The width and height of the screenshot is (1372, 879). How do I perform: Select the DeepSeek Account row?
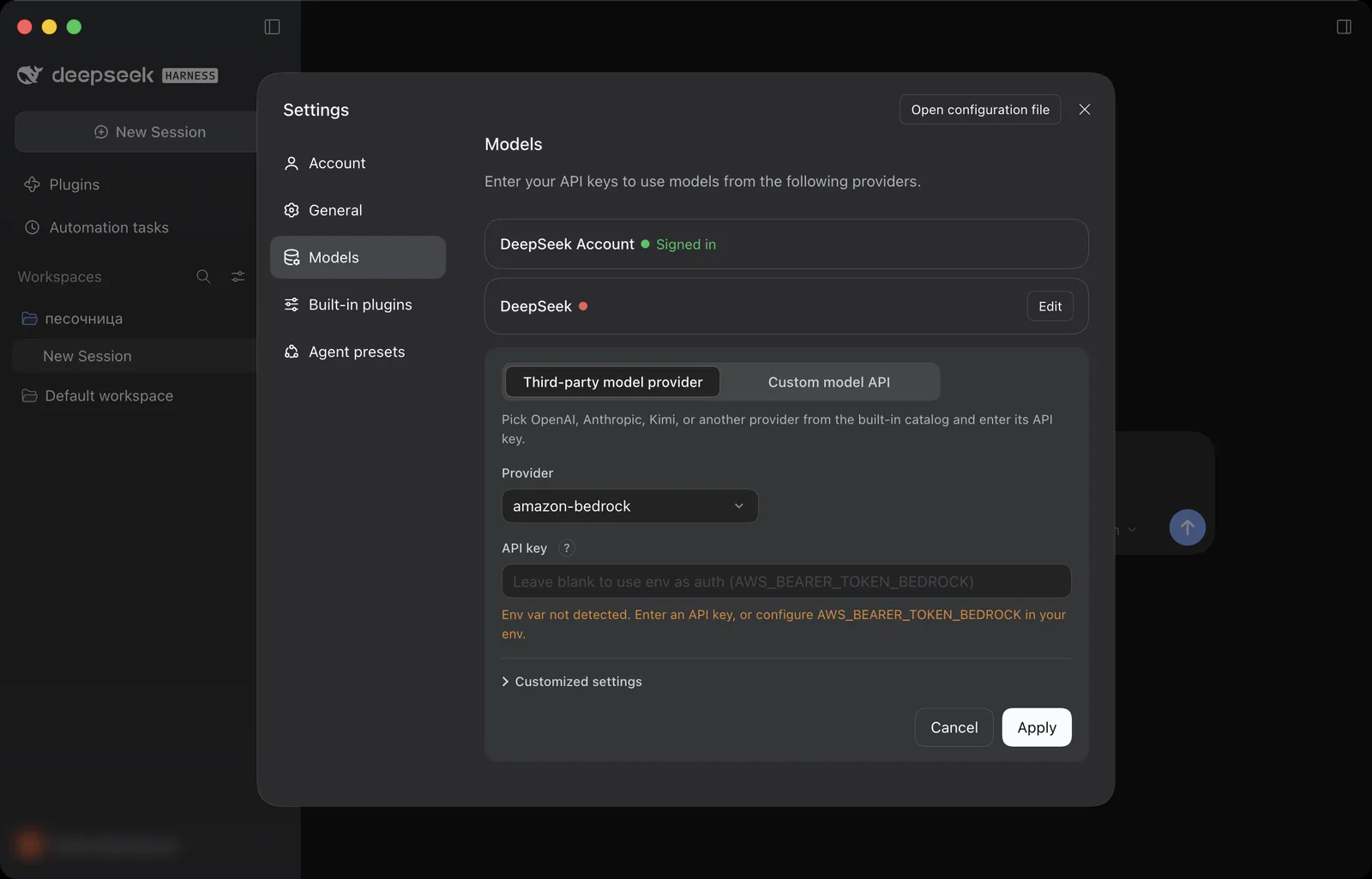coord(786,244)
